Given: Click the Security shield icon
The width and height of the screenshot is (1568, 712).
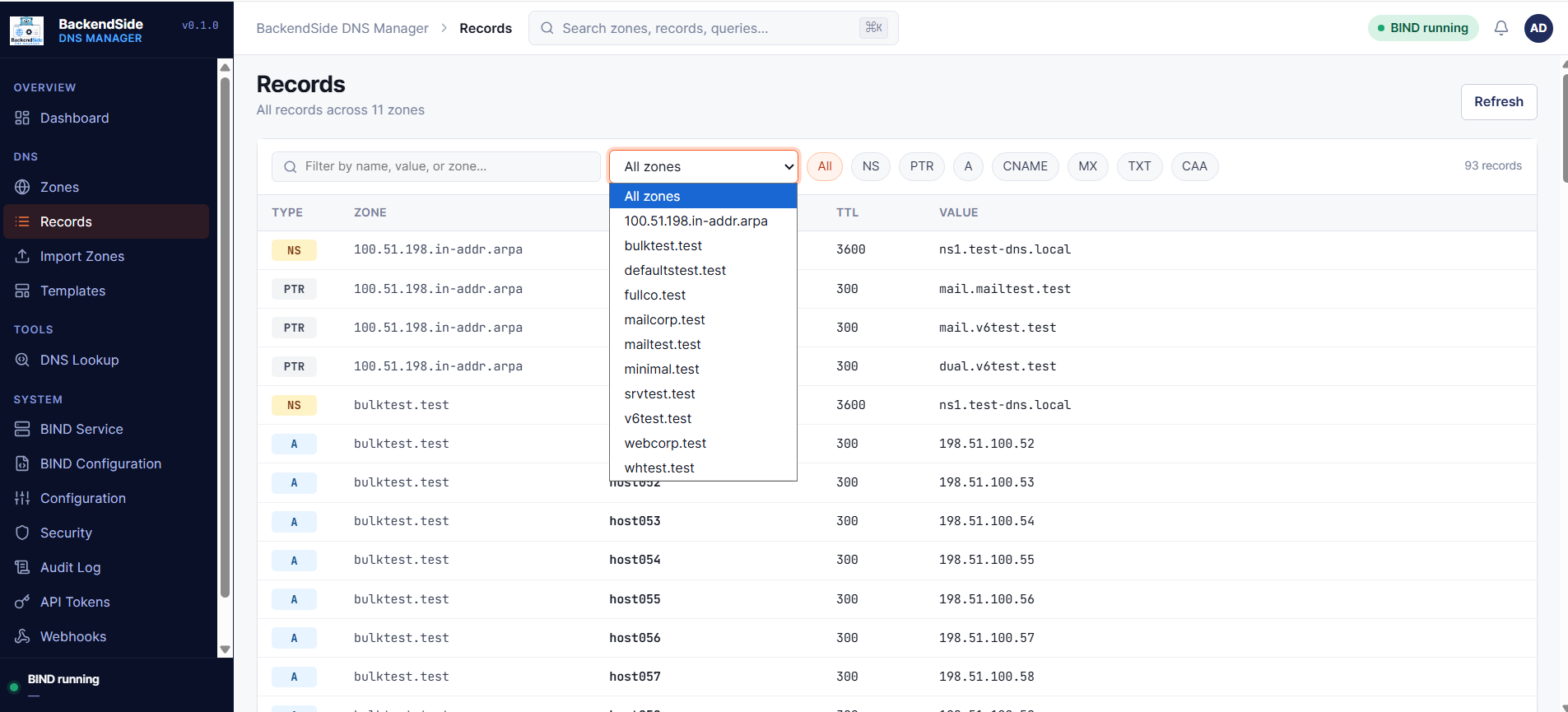Looking at the screenshot, I should click(x=22, y=533).
